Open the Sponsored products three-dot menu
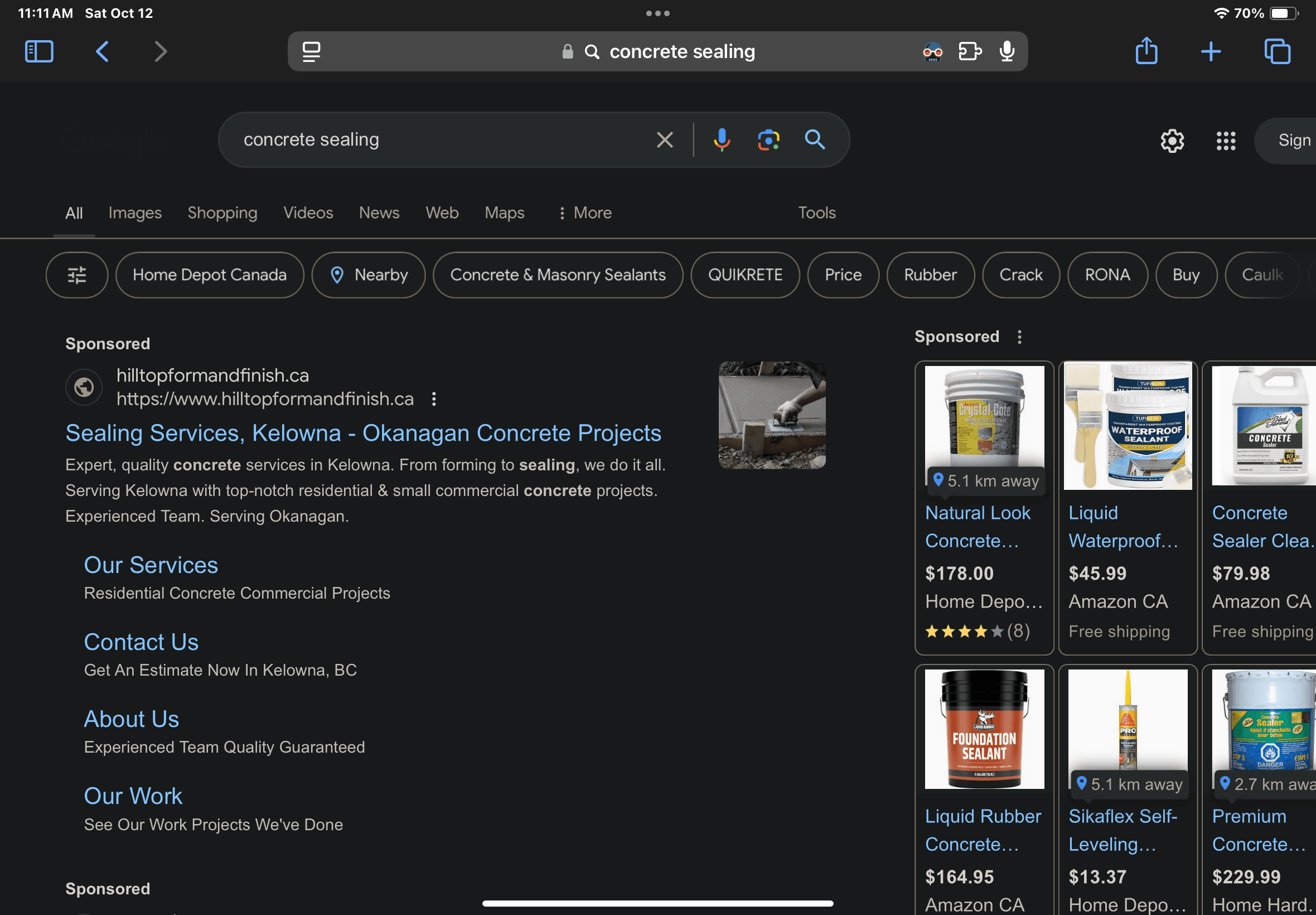1316x915 pixels. tap(1019, 336)
